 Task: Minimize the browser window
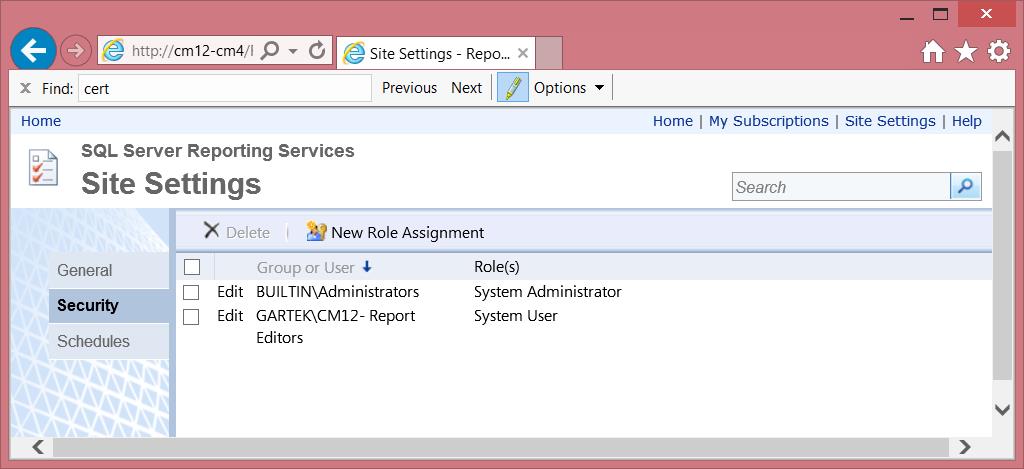click(906, 16)
